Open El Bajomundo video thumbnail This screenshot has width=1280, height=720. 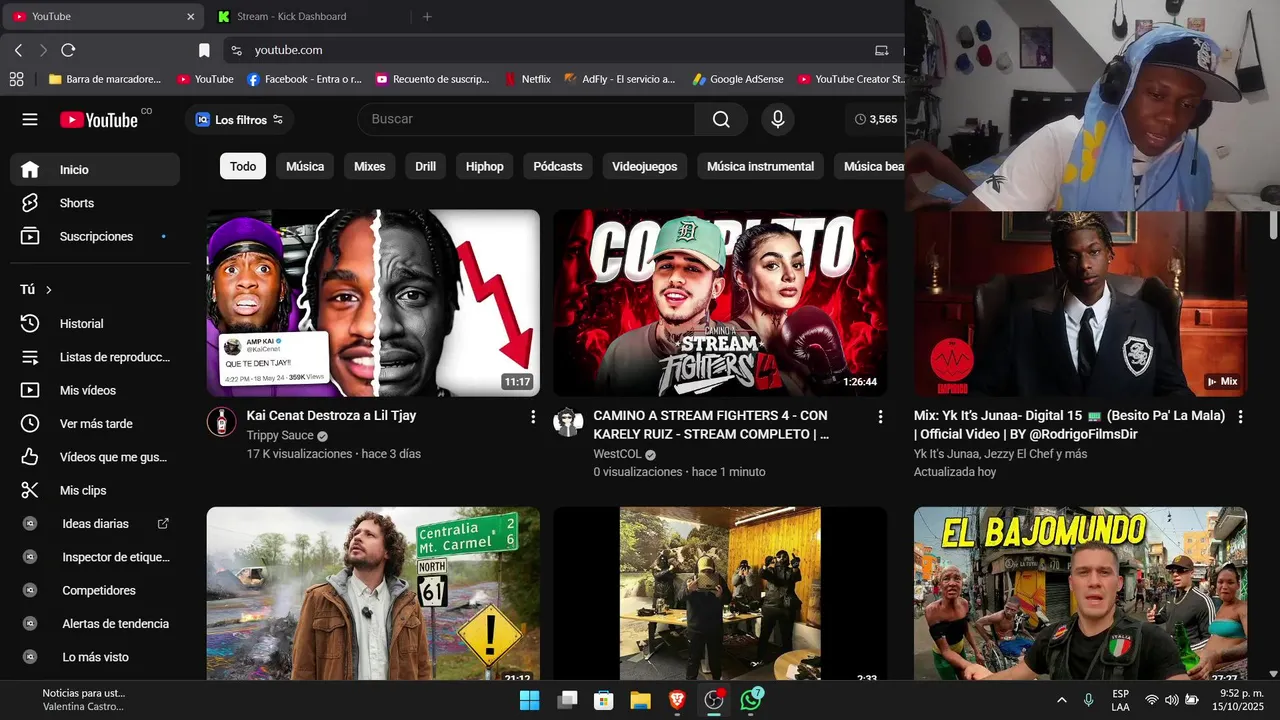click(x=1080, y=593)
